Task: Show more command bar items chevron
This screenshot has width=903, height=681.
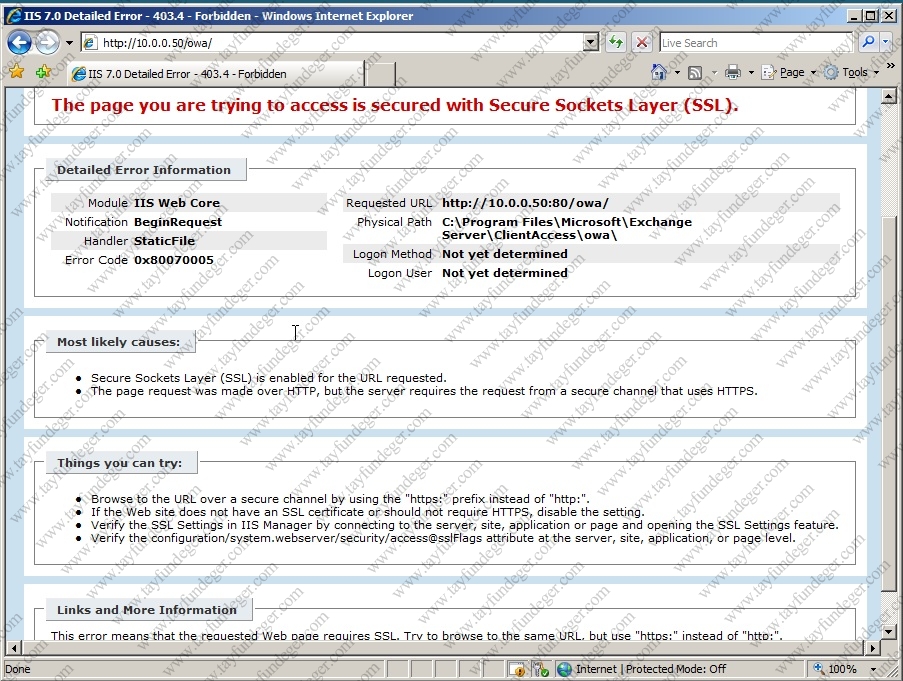Action: coord(891,66)
